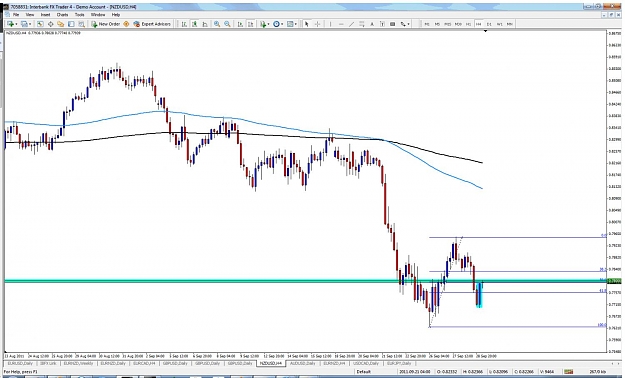Click the Zoom Out magnifier
This screenshot has height=378, width=625.
[x=227, y=24]
